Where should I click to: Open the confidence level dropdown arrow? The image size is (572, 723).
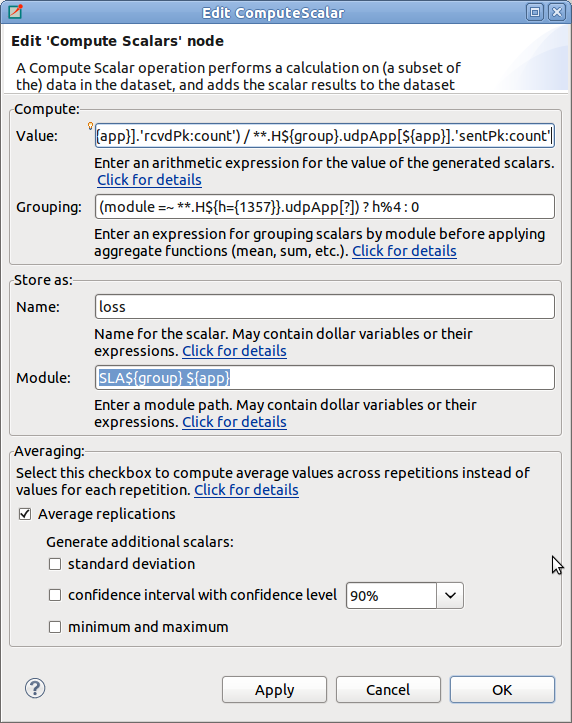click(450, 595)
